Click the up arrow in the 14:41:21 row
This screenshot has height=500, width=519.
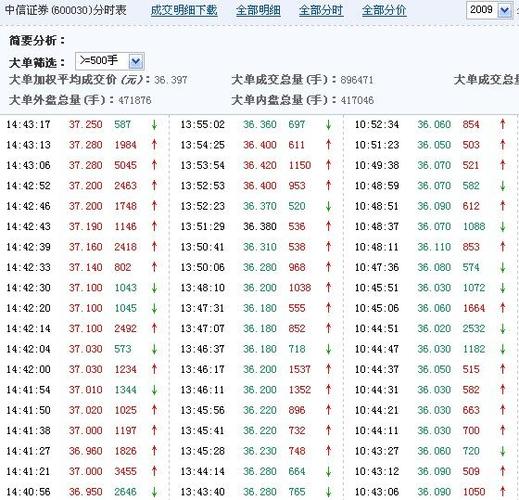(154, 471)
